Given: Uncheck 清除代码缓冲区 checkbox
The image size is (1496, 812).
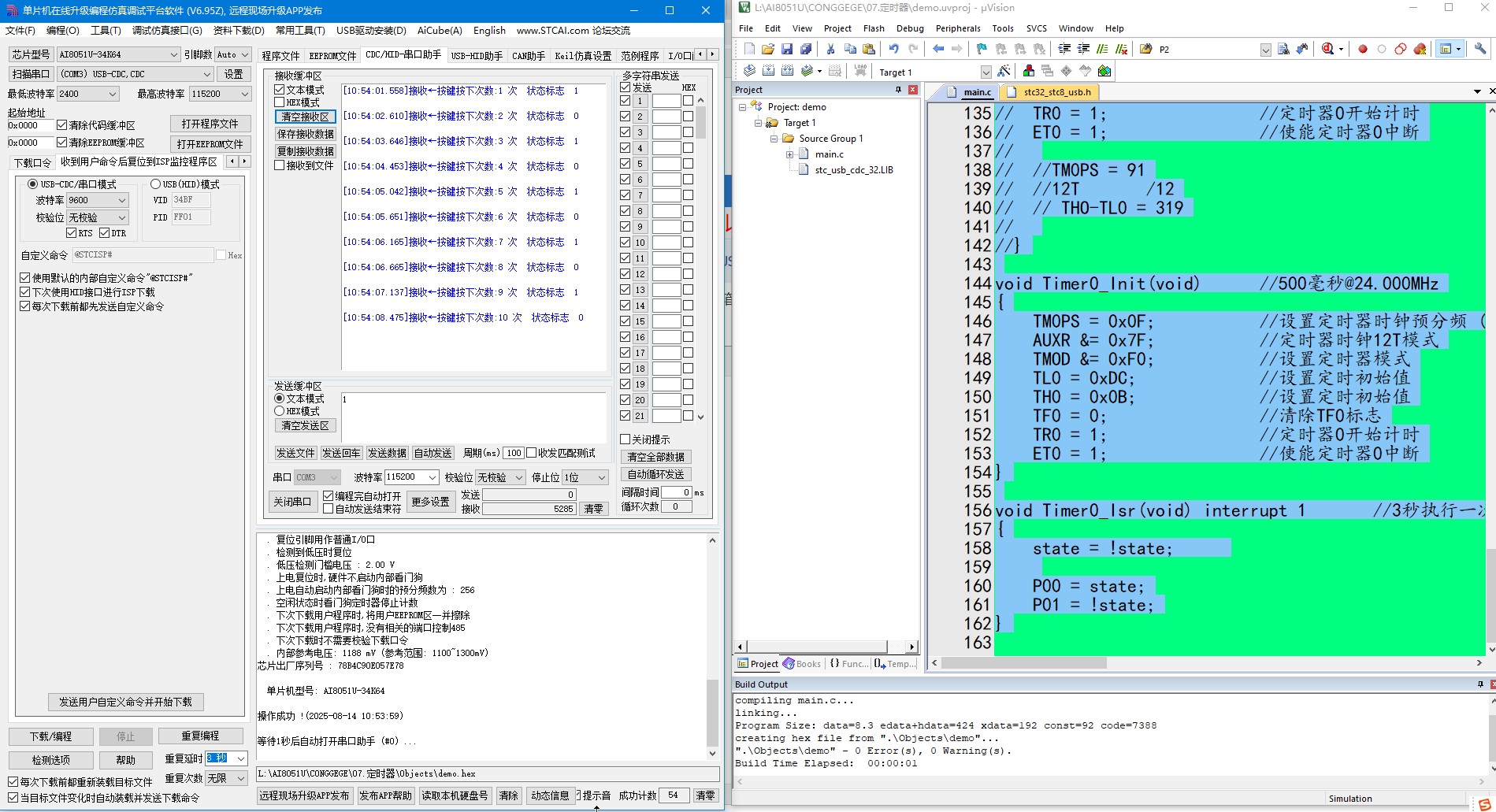Looking at the screenshot, I should (61, 125).
